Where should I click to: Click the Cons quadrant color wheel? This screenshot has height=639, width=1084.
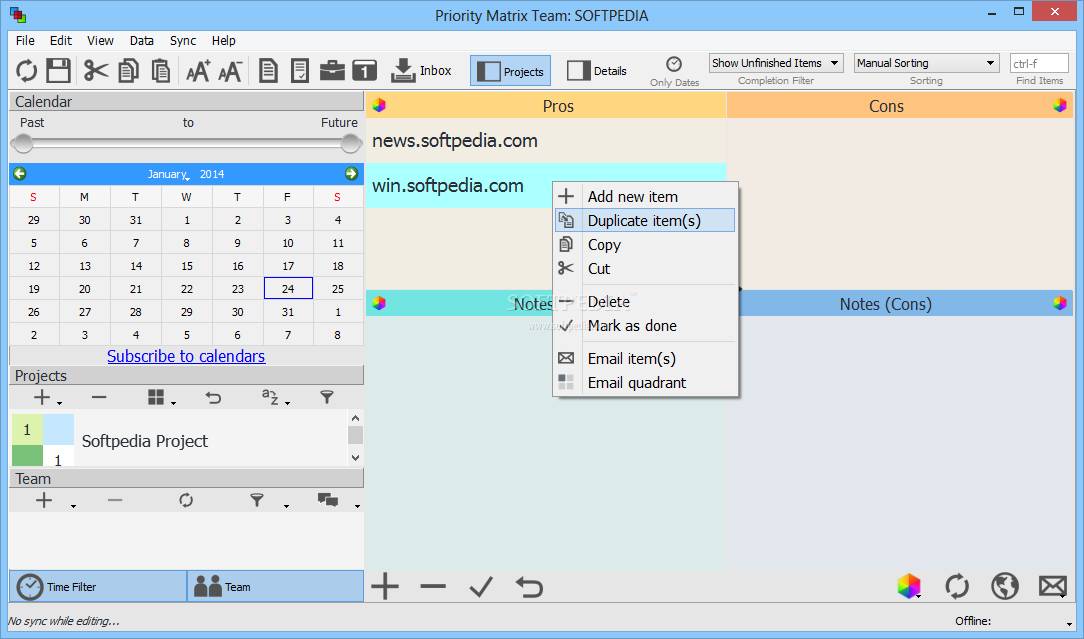click(1060, 105)
